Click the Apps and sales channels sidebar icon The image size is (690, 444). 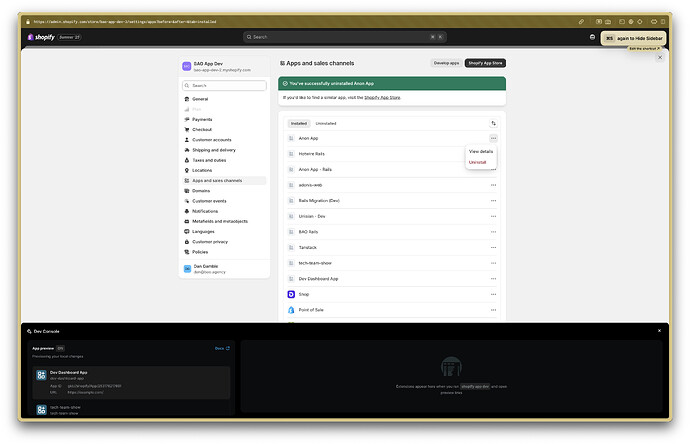[x=187, y=180]
